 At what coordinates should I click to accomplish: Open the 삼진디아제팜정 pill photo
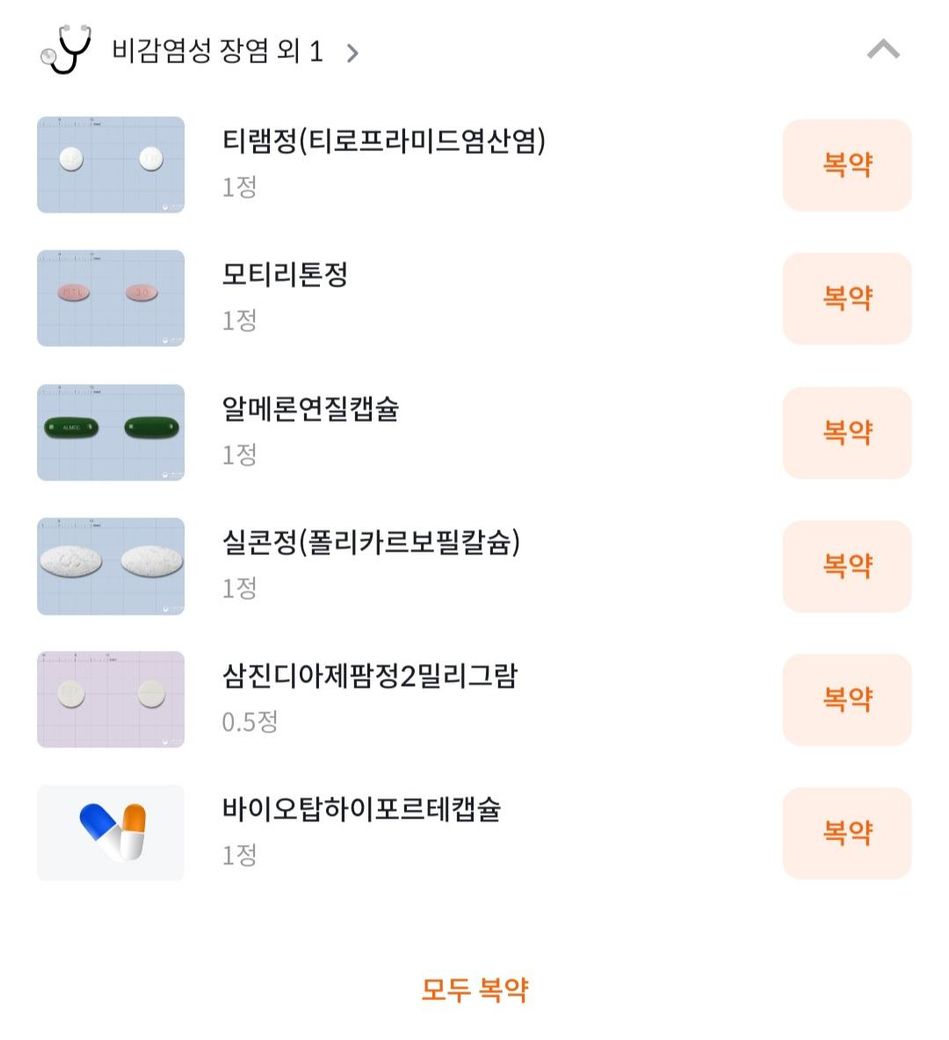pos(111,699)
